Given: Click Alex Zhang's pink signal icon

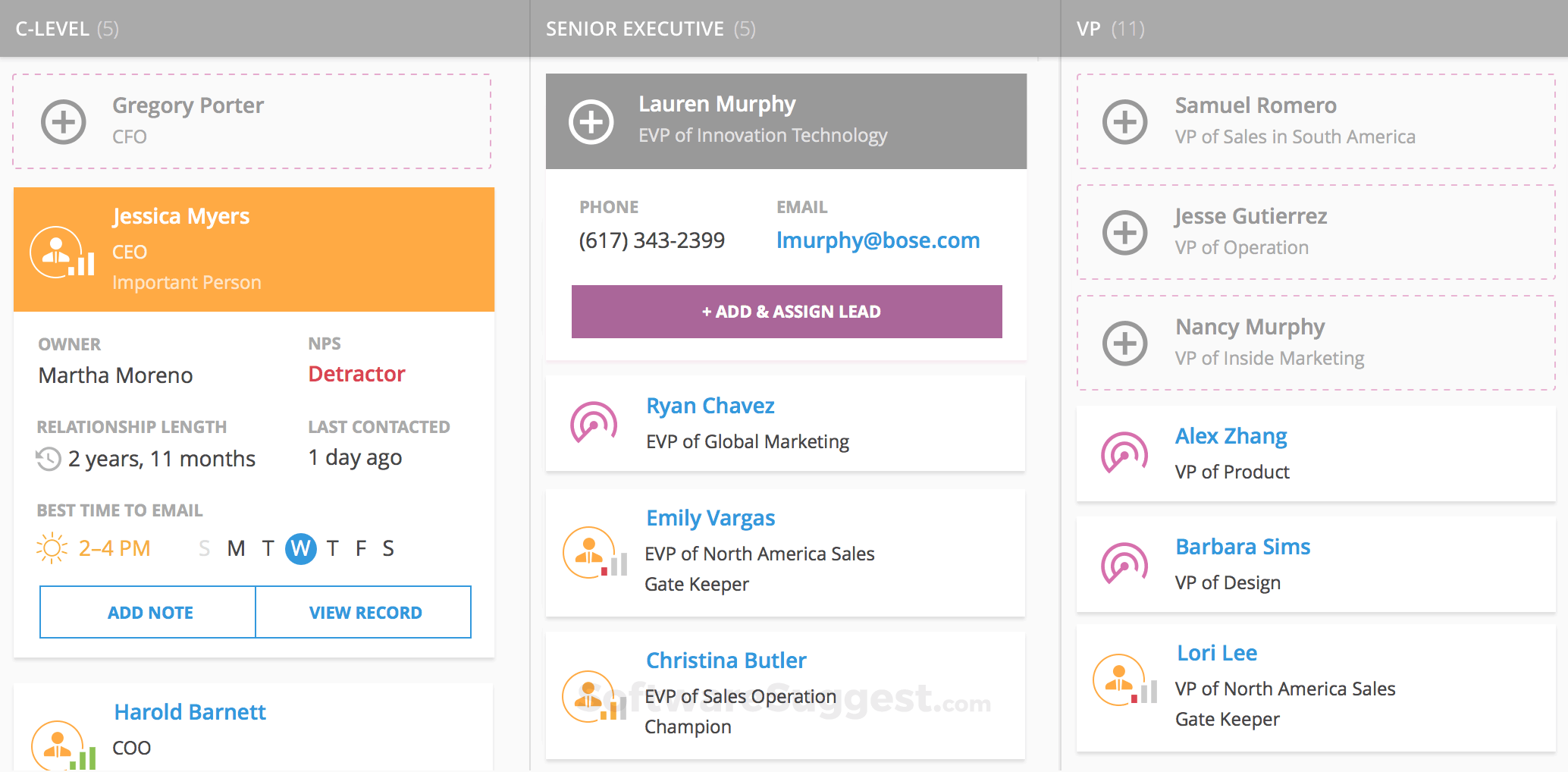Looking at the screenshot, I should click(1124, 453).
